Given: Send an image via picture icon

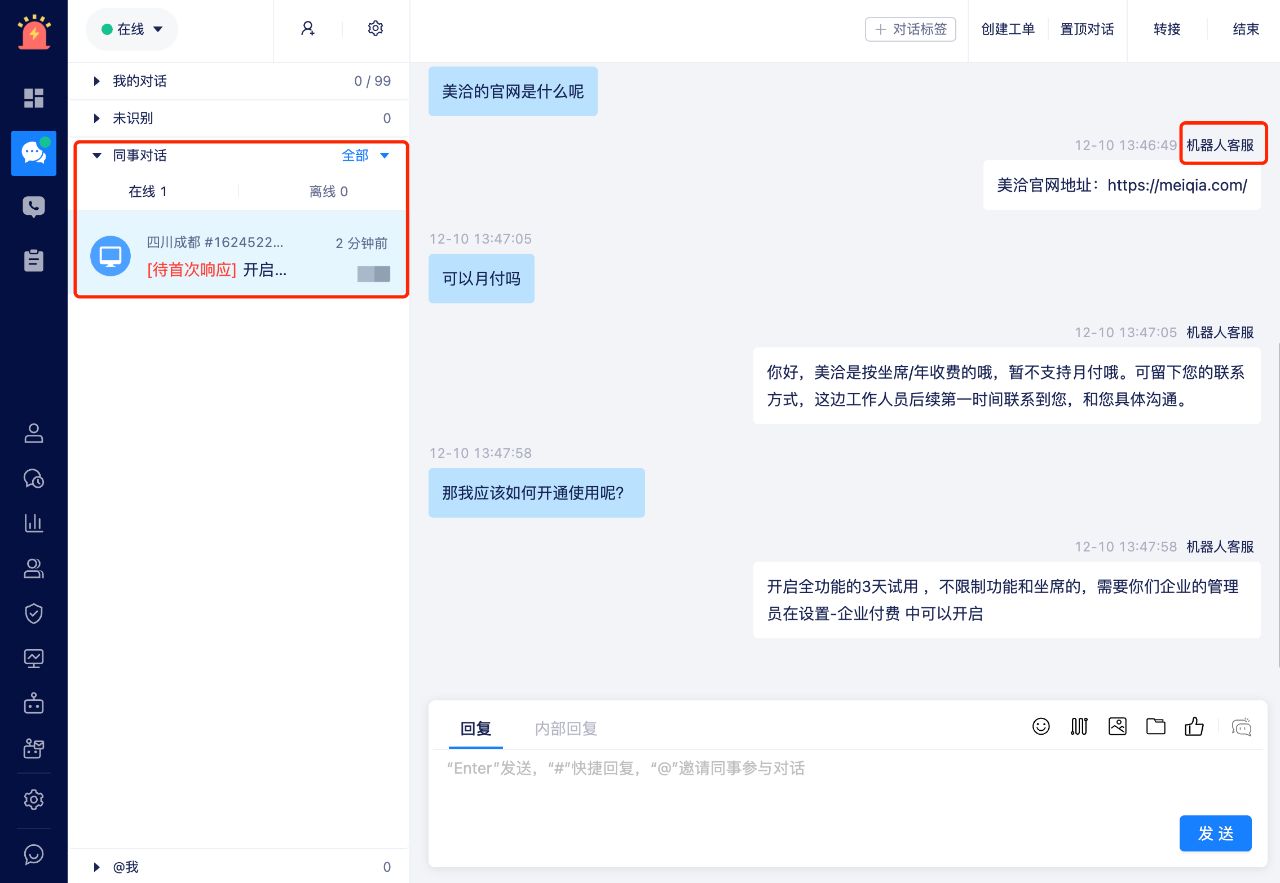Looking at the screenshot, I should 1118,727.
